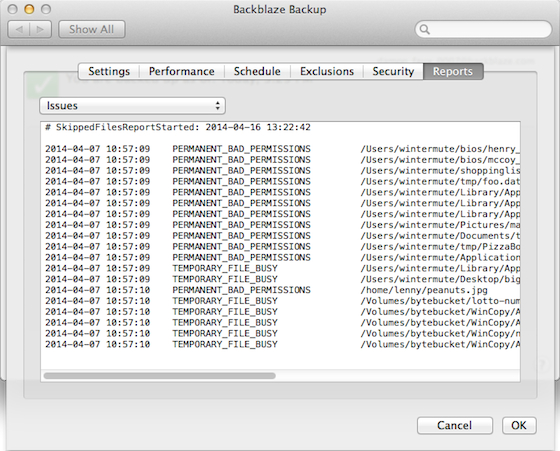Click the /Users/wintermute/tmp/foo.dat path entry
560x451 pixels.
(x=440, y=181)
